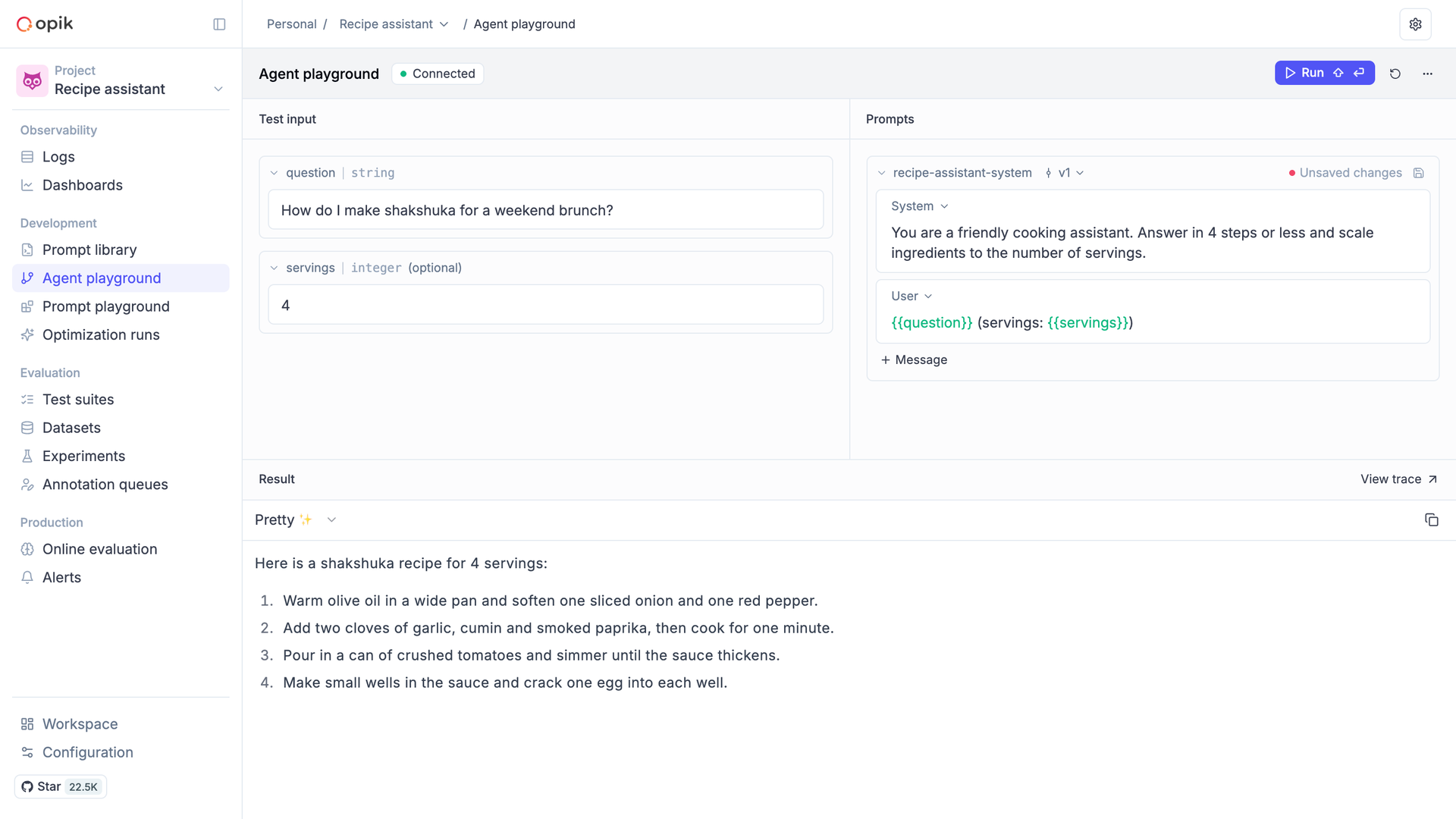Open Annotation queues

[x=121, y=485]
